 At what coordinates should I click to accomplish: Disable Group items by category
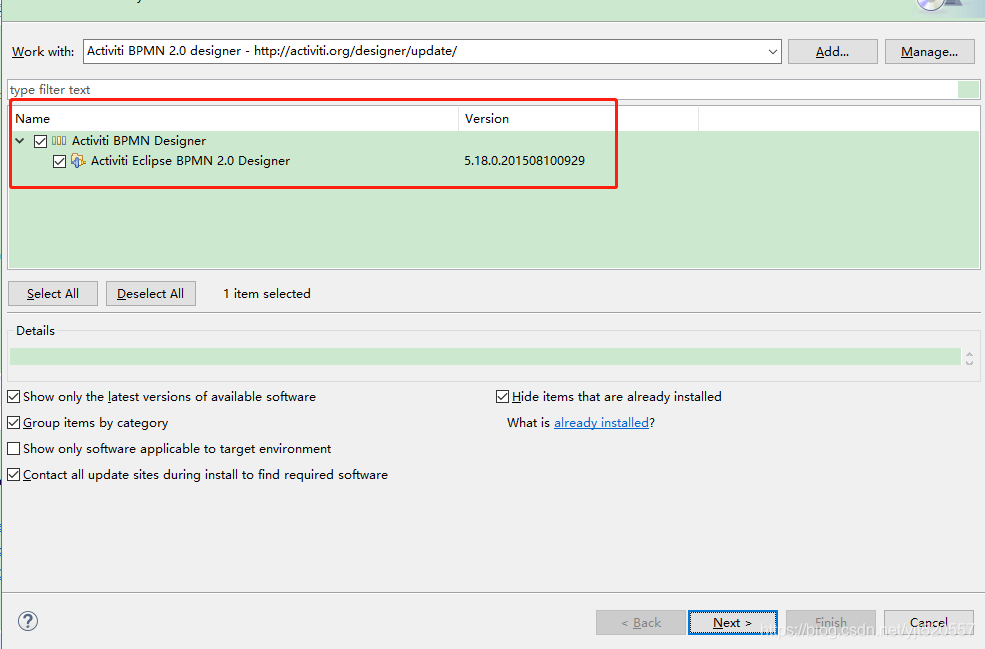point(13,423)
